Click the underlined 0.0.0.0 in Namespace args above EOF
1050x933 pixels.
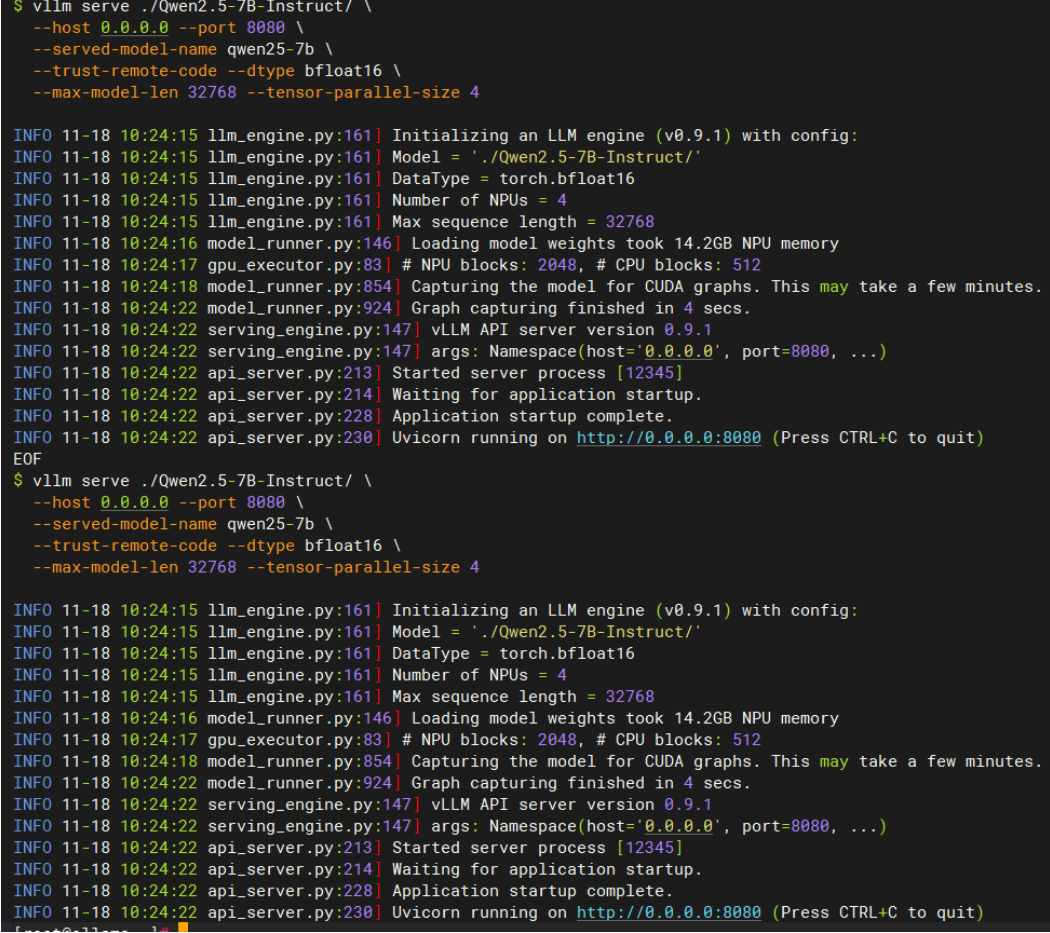pyautogui.click(x=679, y=352)
